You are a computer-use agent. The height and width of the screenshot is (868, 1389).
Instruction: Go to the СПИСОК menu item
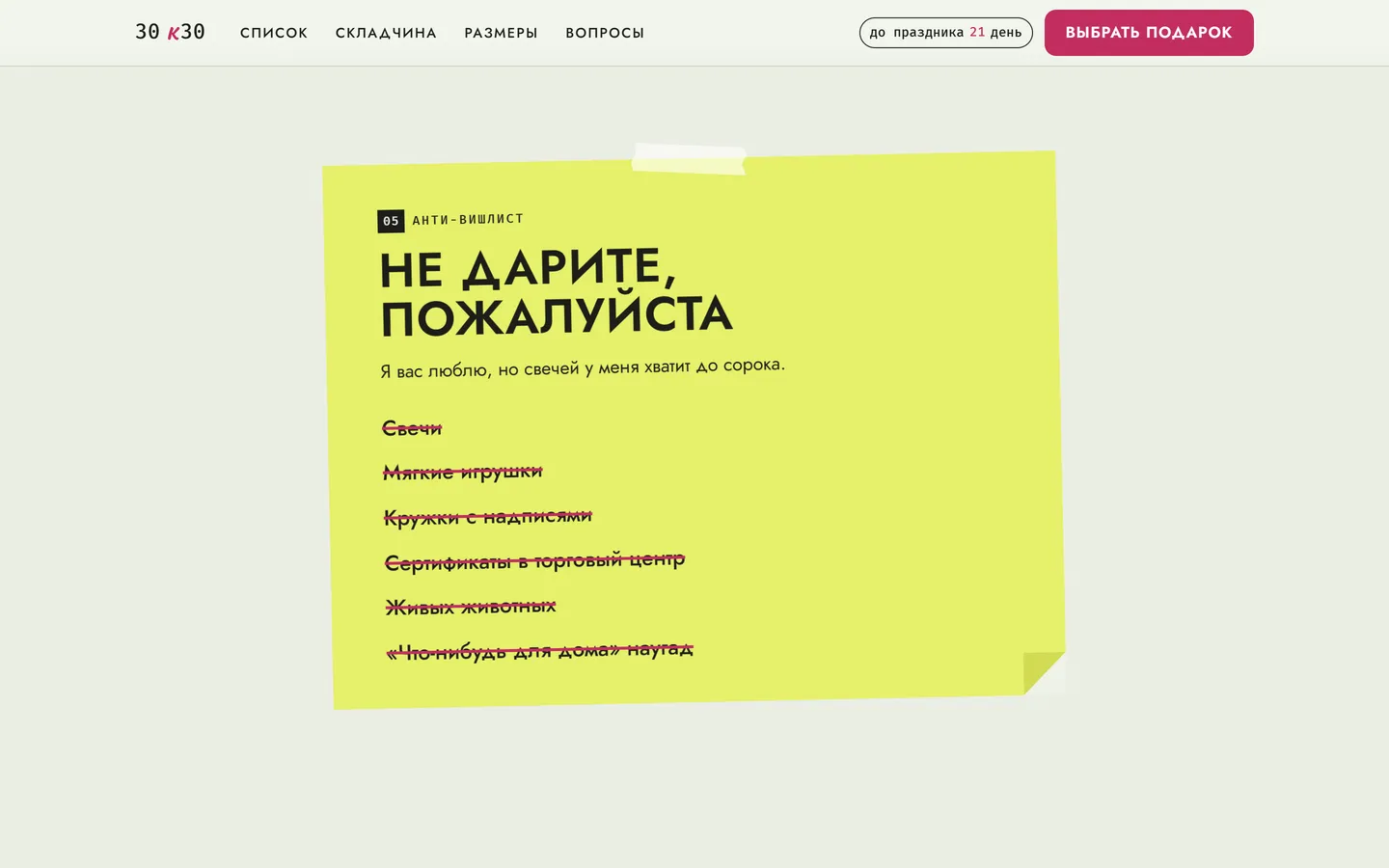point(274,33)
